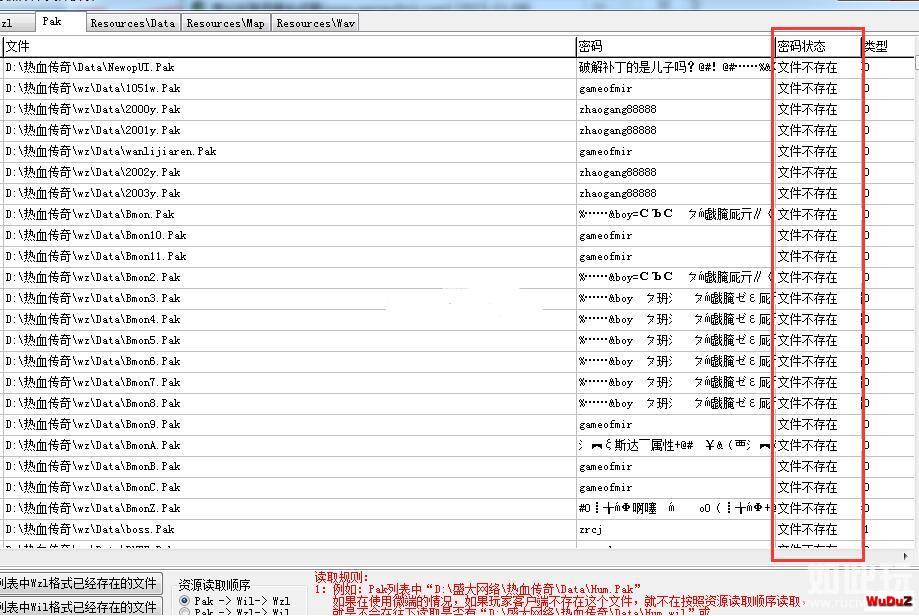Click the zhaogang88888 password for 2003y.Pak
This screenshot has width=919, height=616.
tap(618, 193)
